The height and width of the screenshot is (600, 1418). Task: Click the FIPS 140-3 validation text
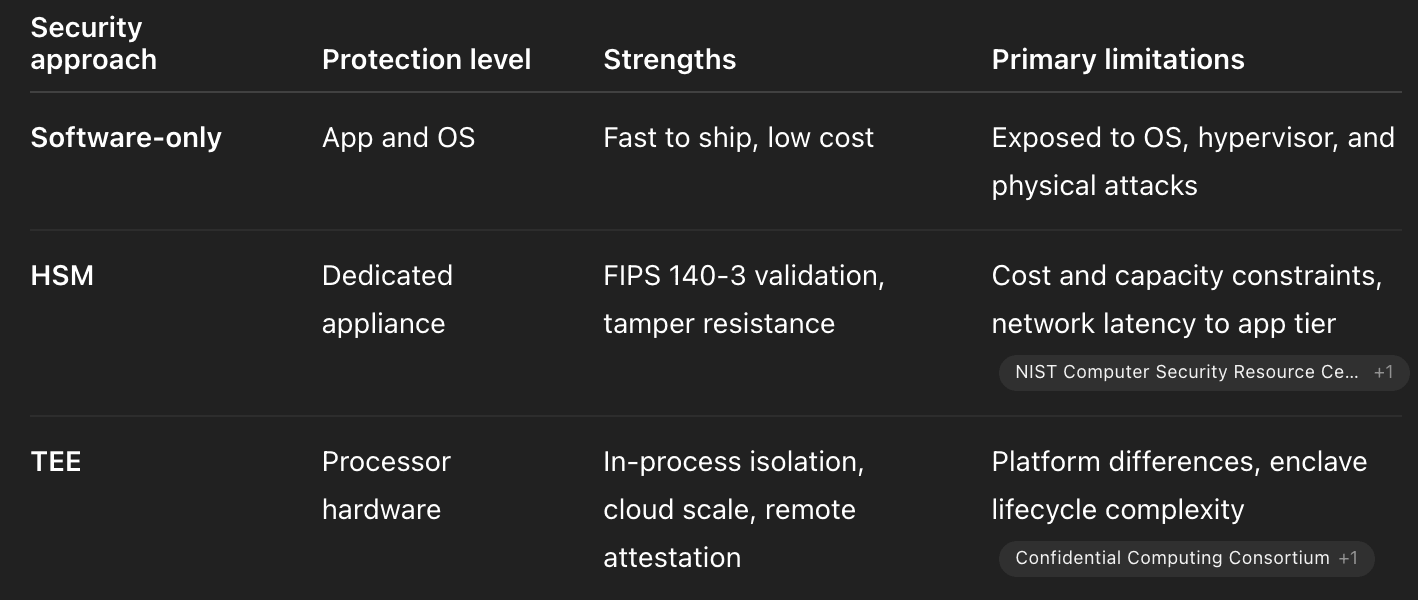(744, 276)
